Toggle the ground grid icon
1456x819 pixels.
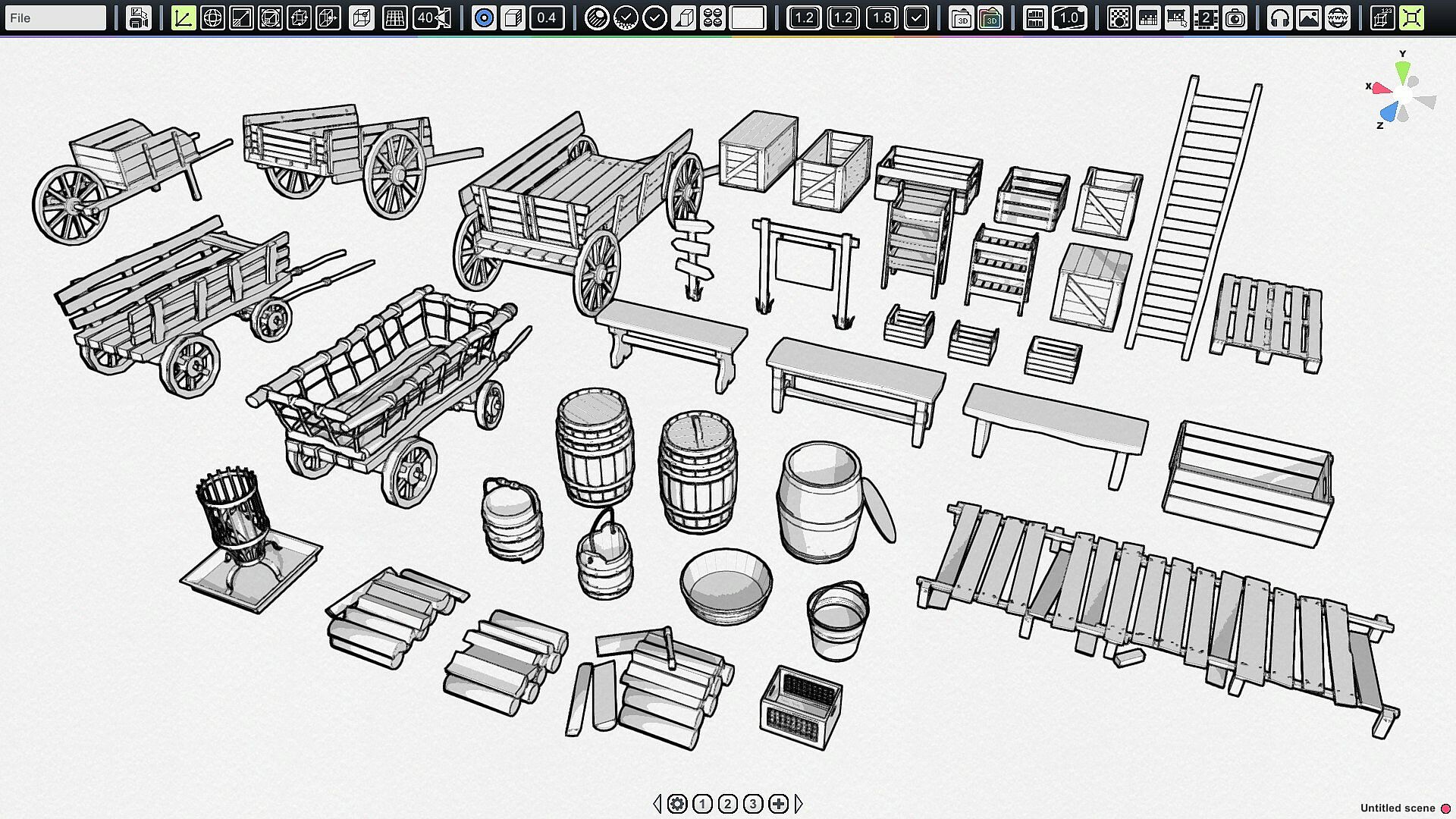(394, 17)
